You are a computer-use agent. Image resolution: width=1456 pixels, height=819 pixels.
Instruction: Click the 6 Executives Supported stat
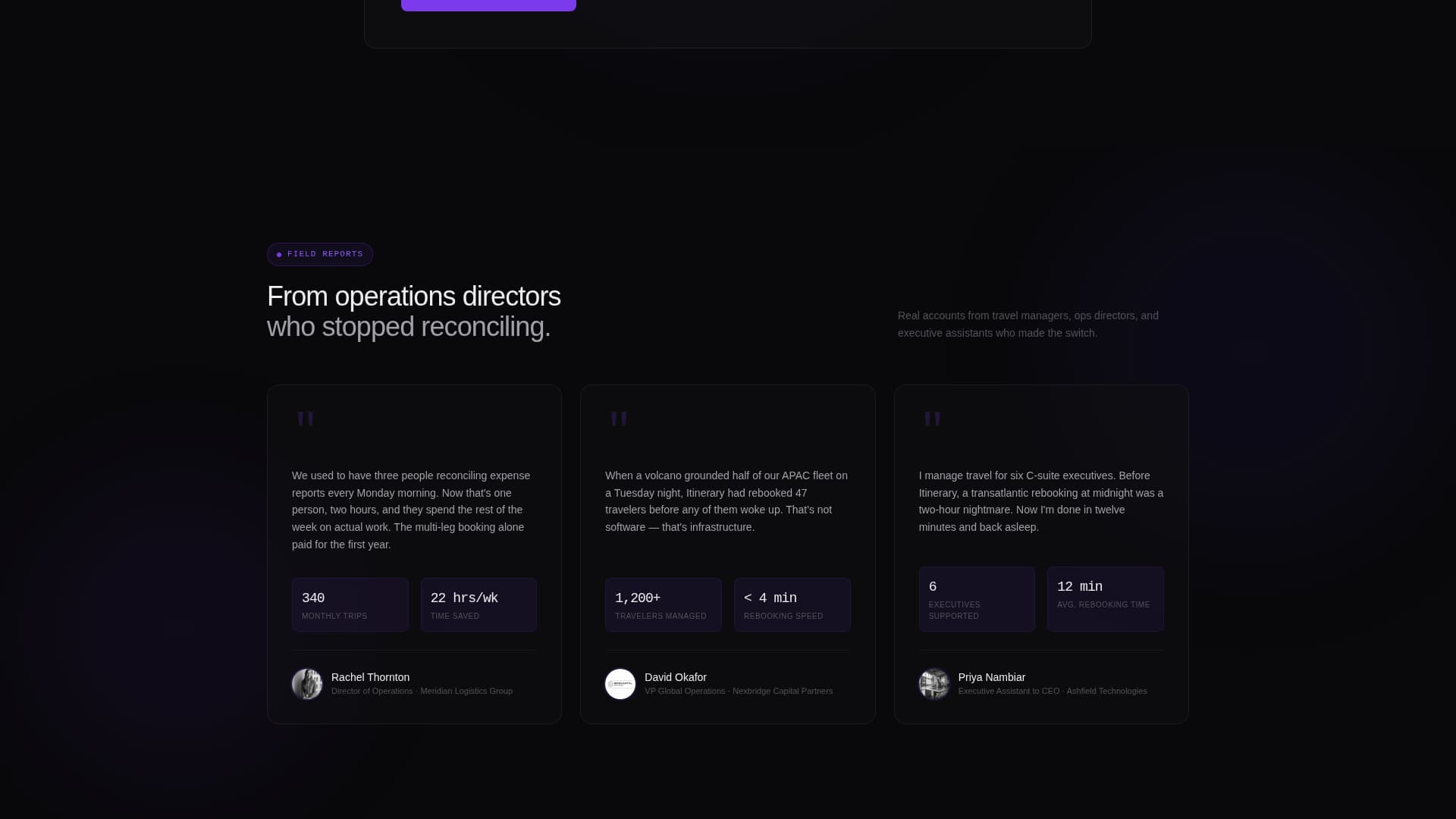tap(977, 599)
